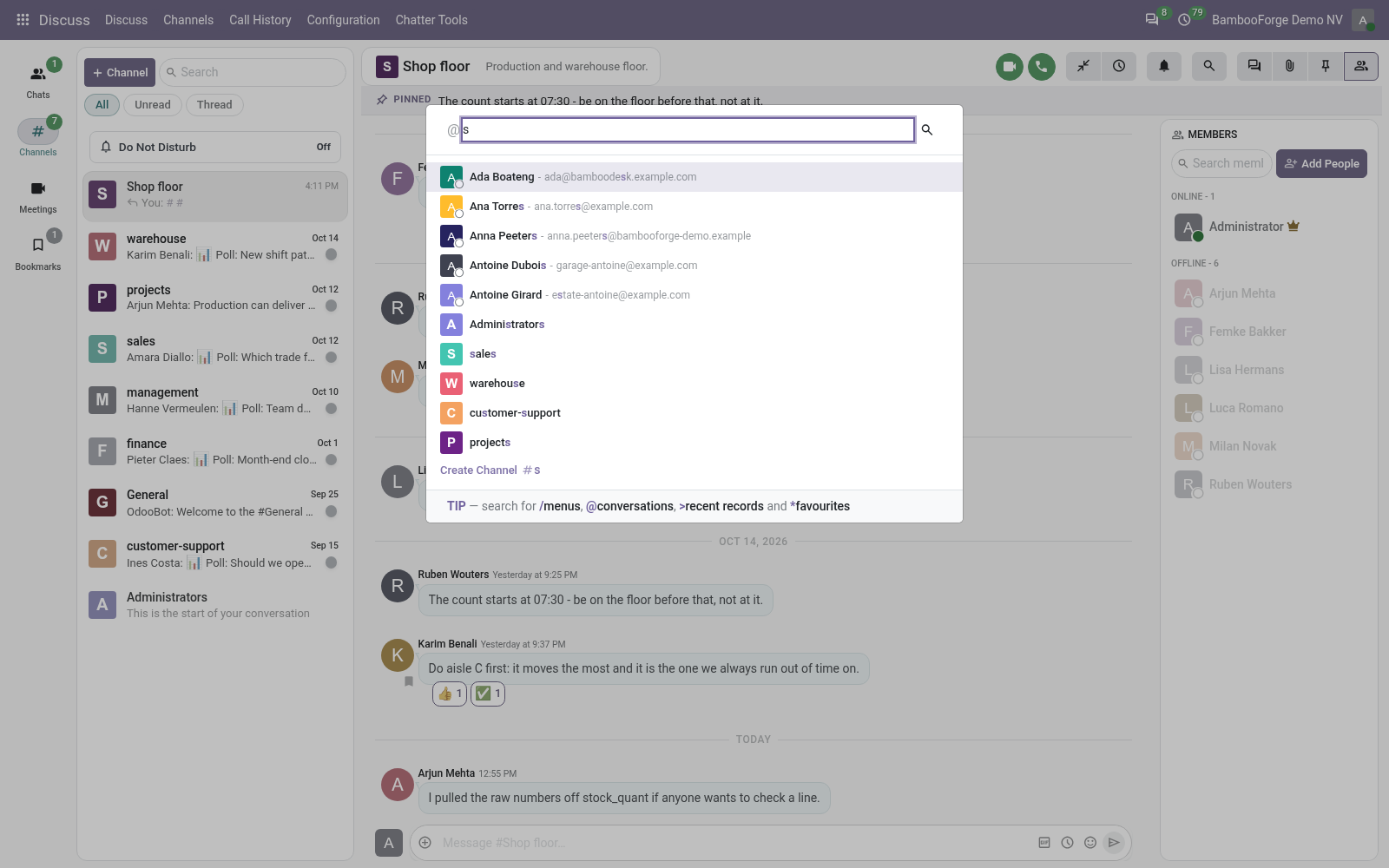Open notification bell settings
This screenshot has width=1389, height=868.
point(1164,66)
